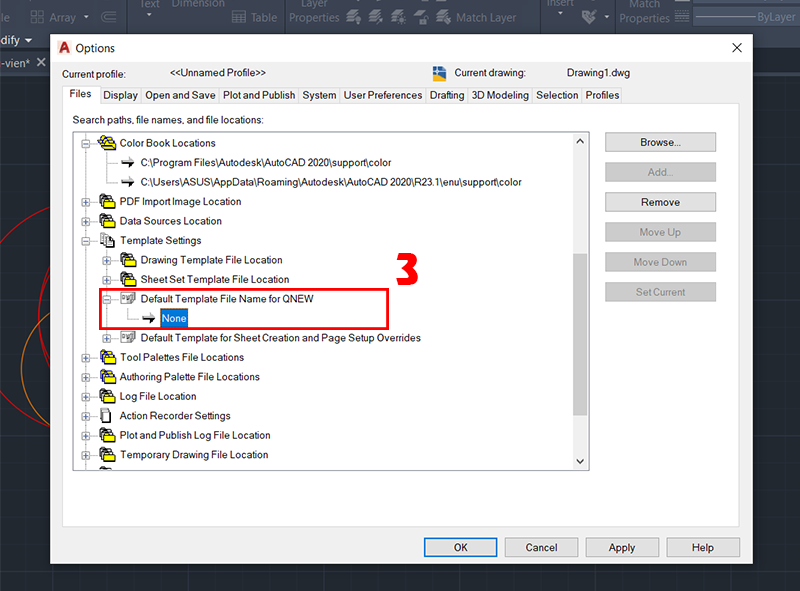Expand the Authoring Palette File Locations node
Image resolution: width=800 pixels, height=591 pixels.
[86, 377]
